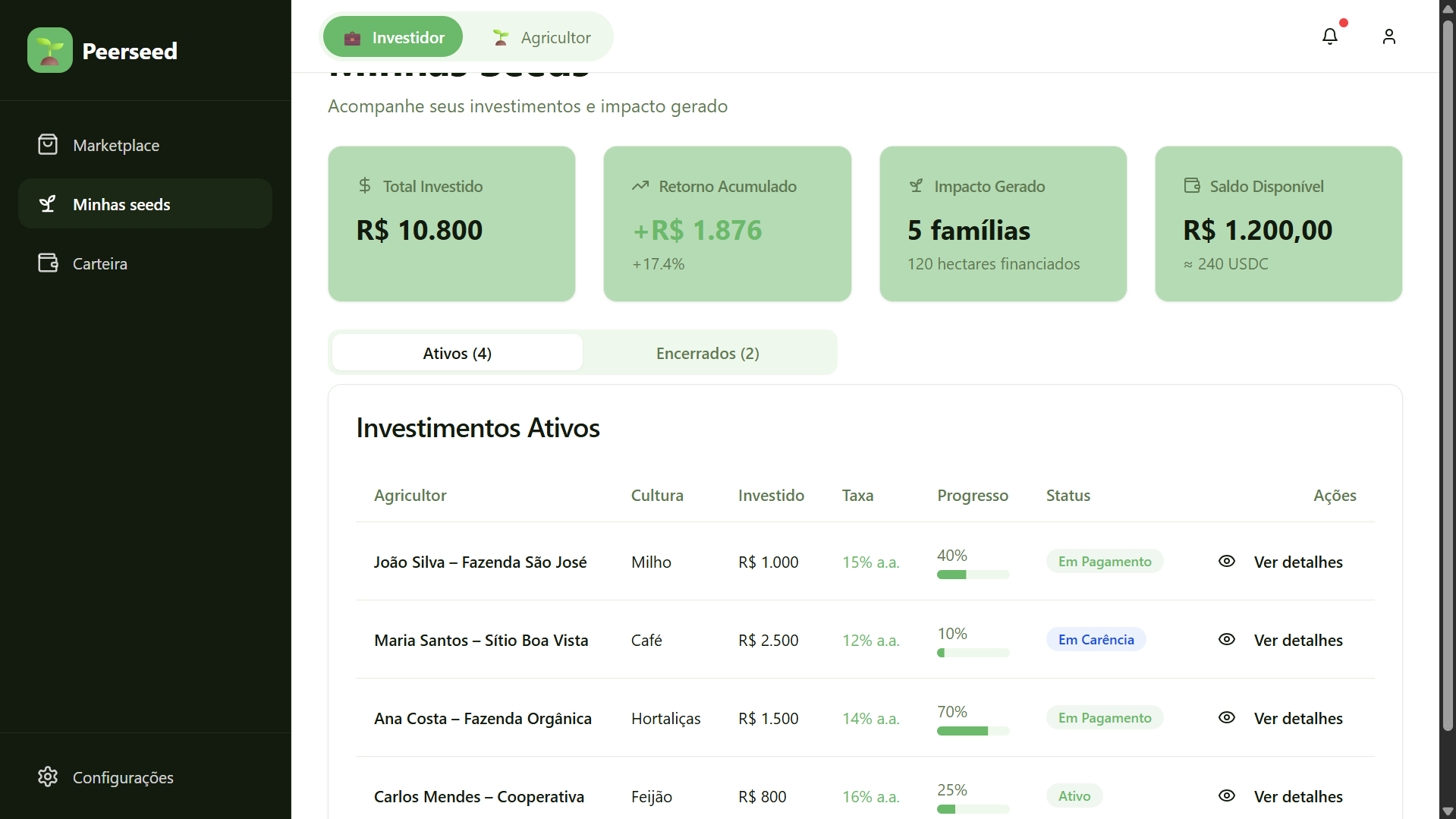Click eye icon for João Silva row
Image resolution: width=1456 pixels, height=819 pixels.
pyautogui.click(x=1226, y=561)
